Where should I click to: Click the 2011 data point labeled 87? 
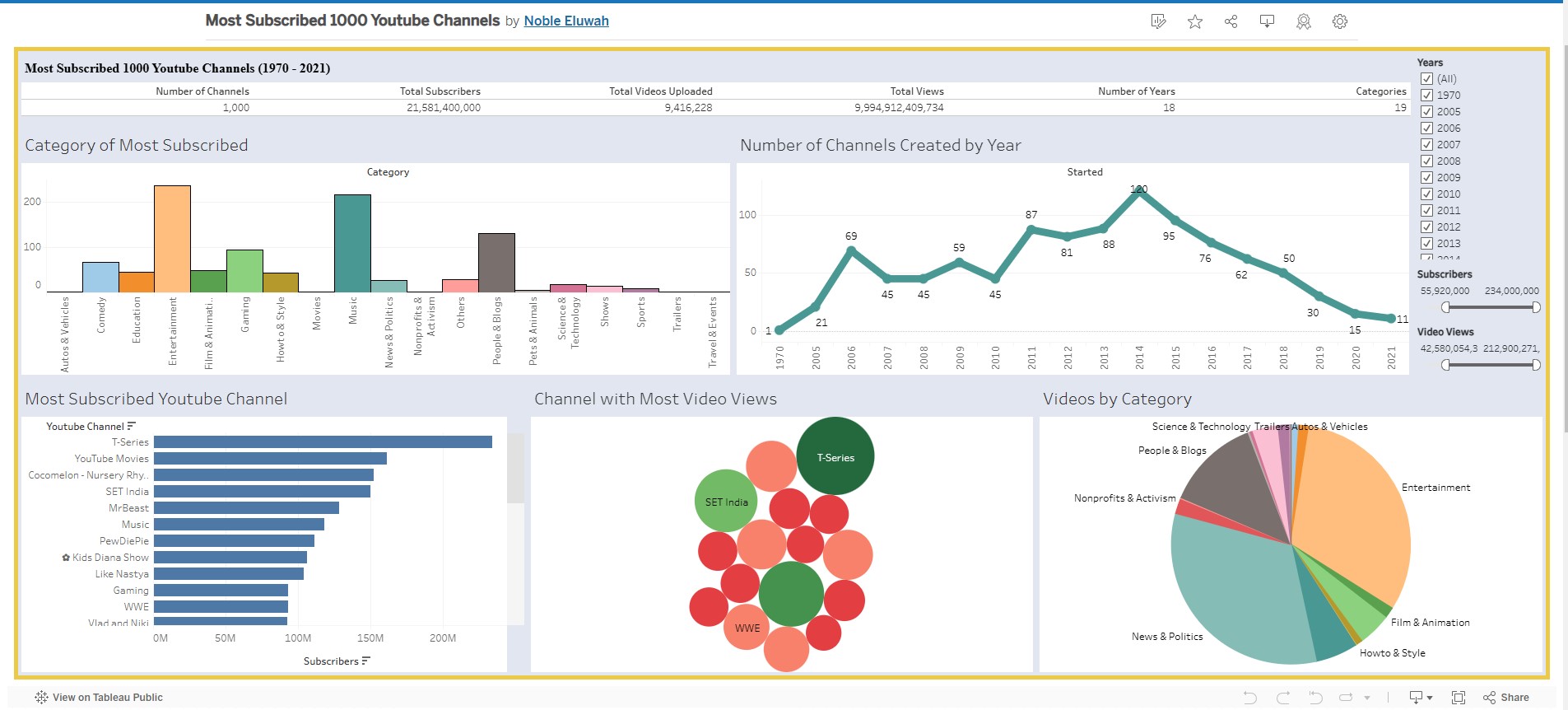tap(1031, 230)
